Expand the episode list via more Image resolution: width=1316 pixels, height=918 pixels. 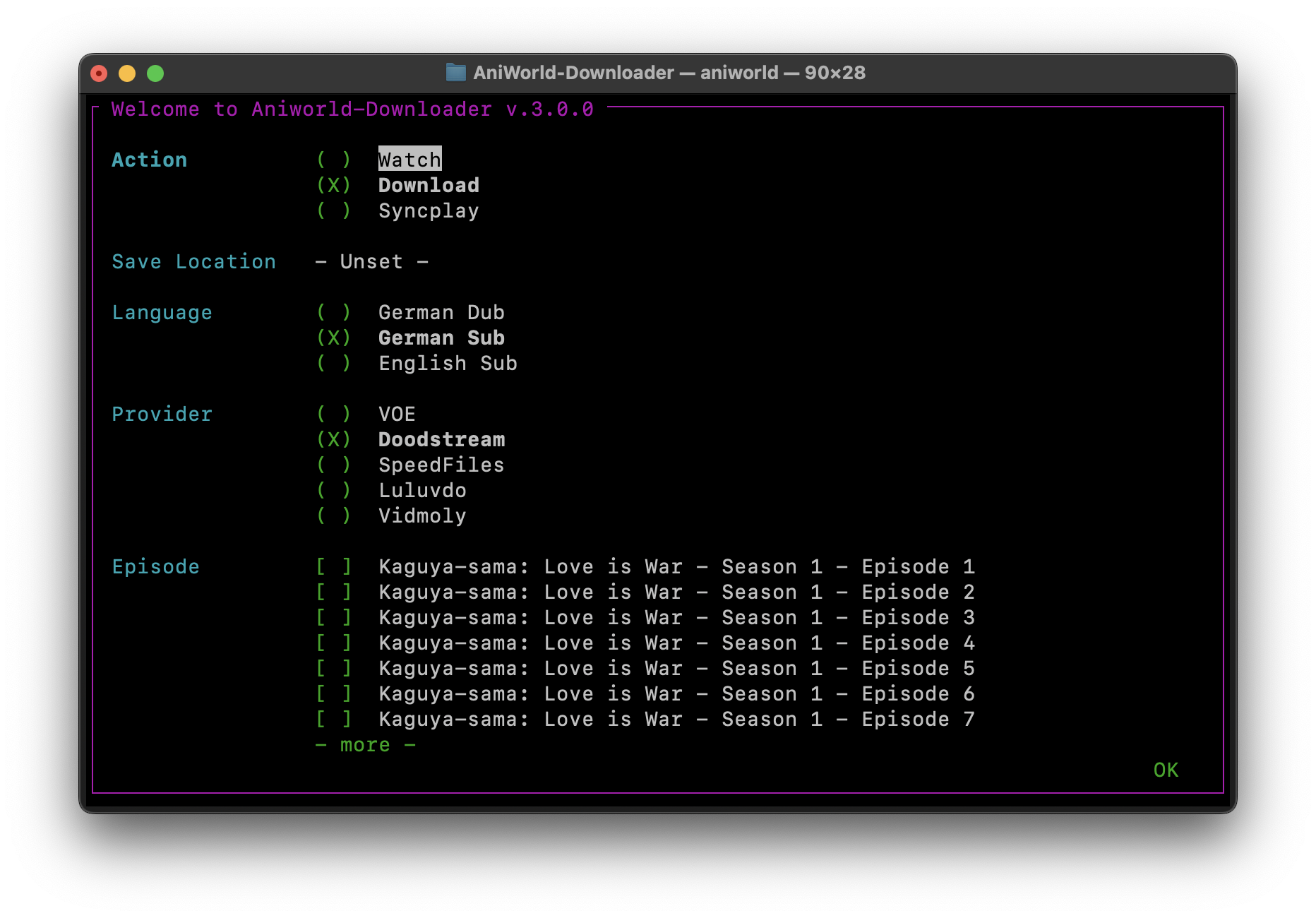tap(364, 744)
